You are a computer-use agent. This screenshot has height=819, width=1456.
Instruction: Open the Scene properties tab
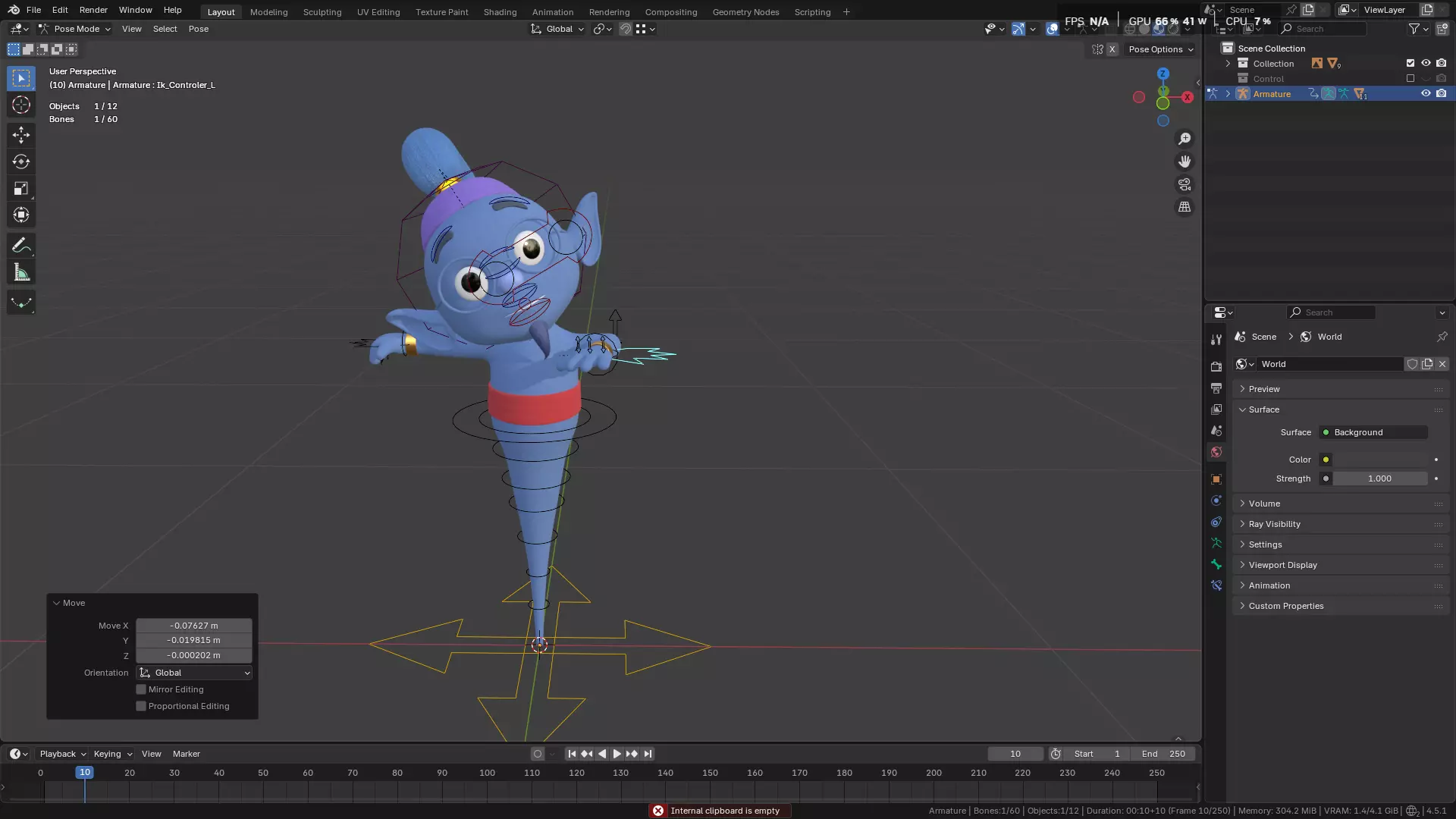pos(1216,430)
